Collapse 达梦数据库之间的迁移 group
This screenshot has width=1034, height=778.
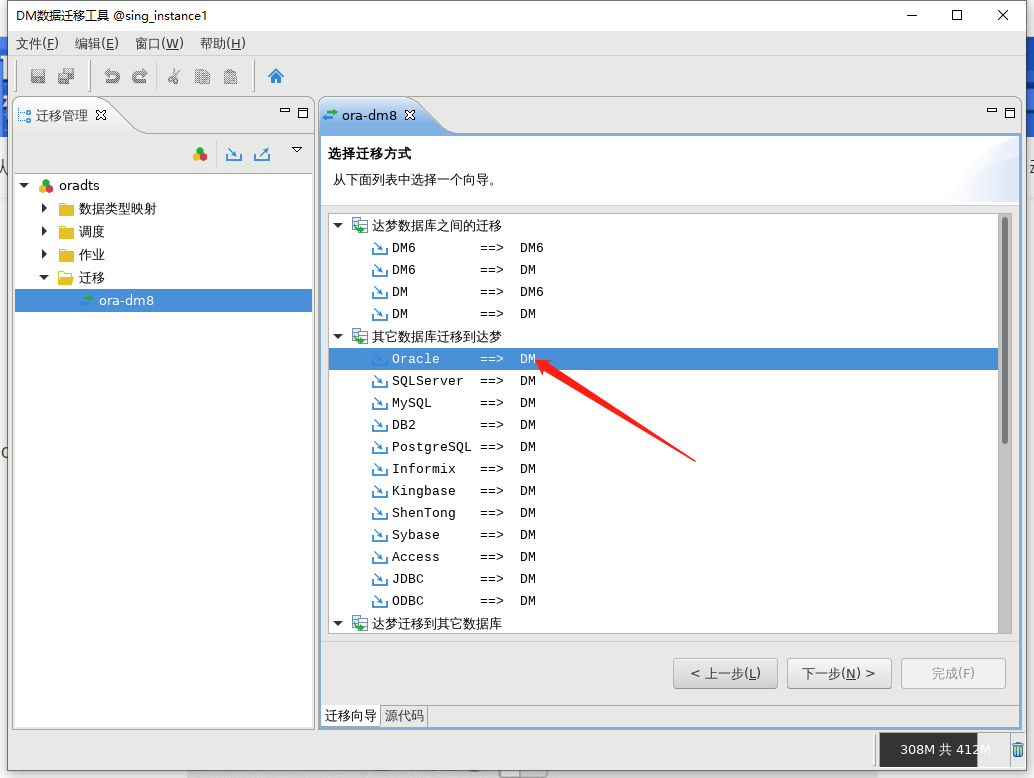point(338,225)
